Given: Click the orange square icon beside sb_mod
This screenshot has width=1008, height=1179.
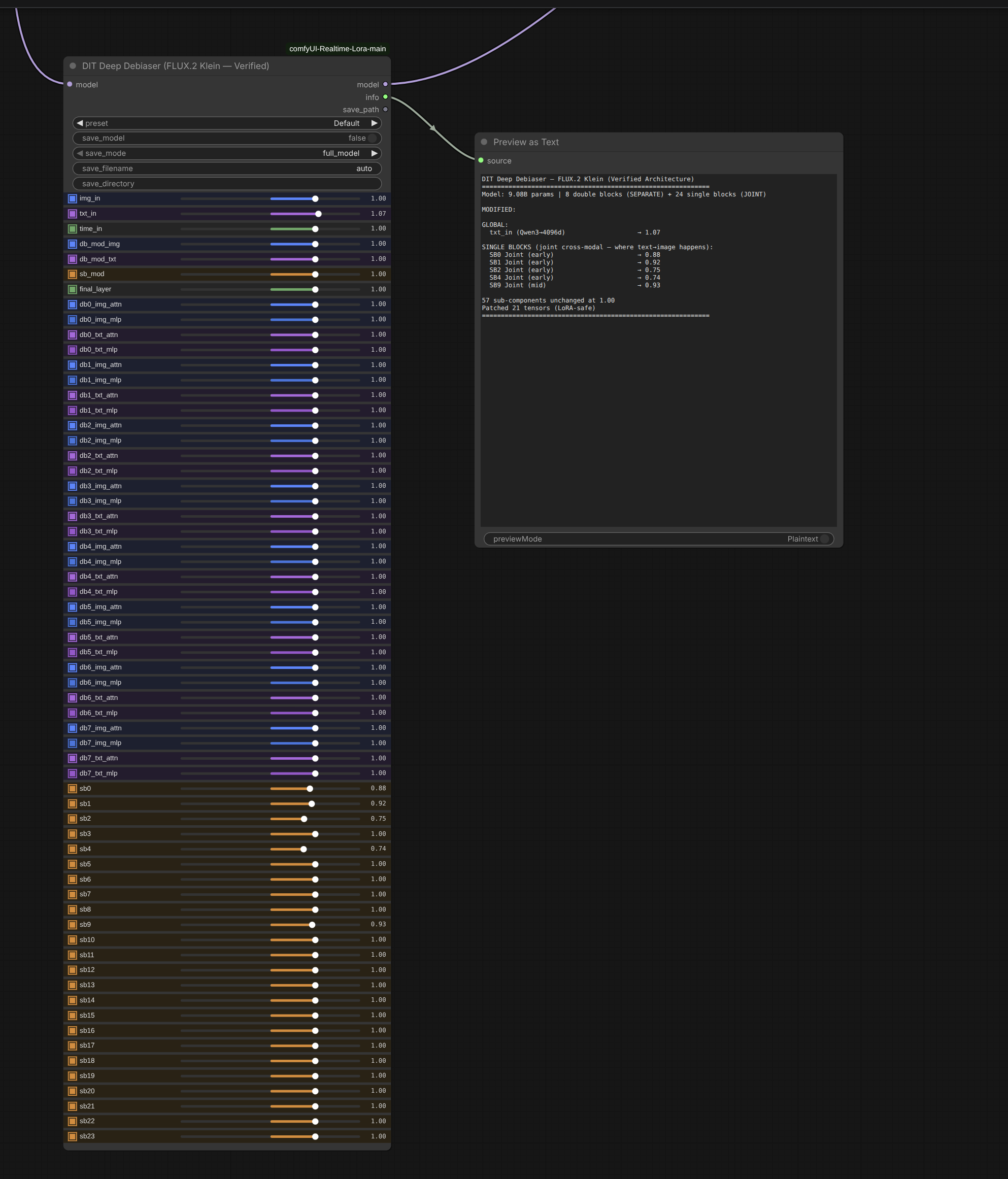Looking at the screenshot, I should coord(72,274).
